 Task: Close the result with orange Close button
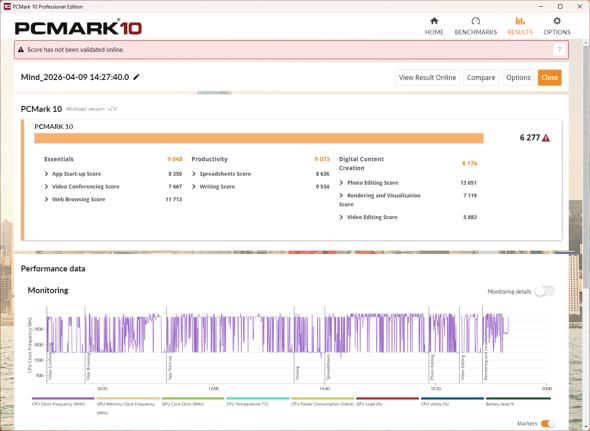pos(549,78)
